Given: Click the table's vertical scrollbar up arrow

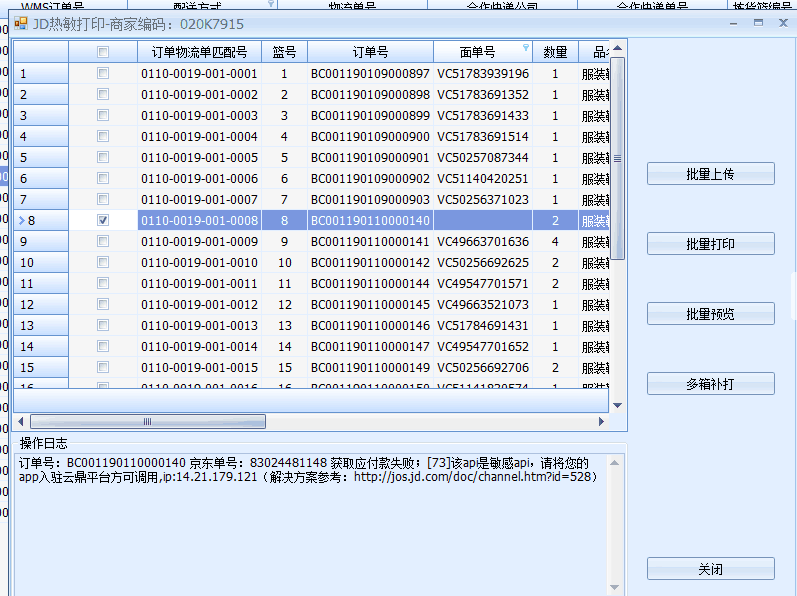Looking at the screenshot, I should tap(618, 48).
